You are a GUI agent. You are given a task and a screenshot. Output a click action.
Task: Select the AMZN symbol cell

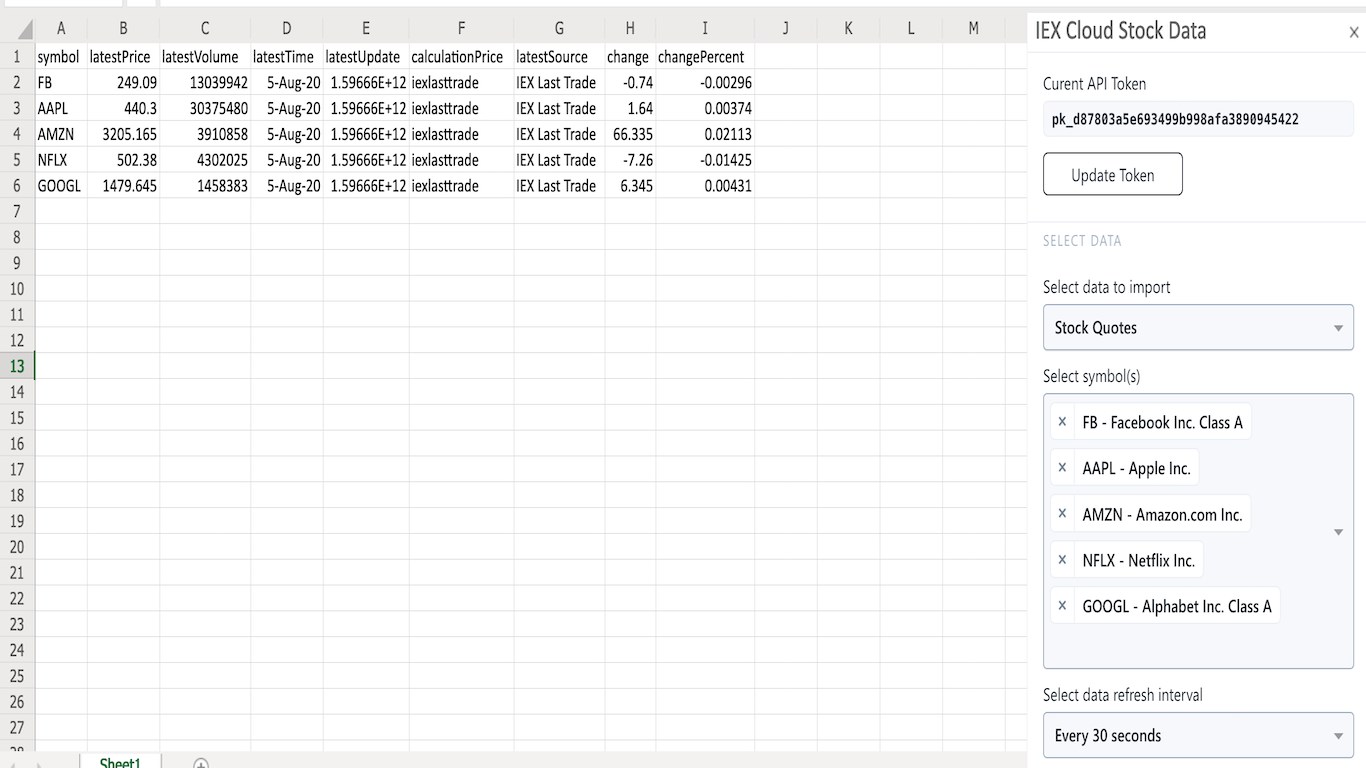(61, 134)
